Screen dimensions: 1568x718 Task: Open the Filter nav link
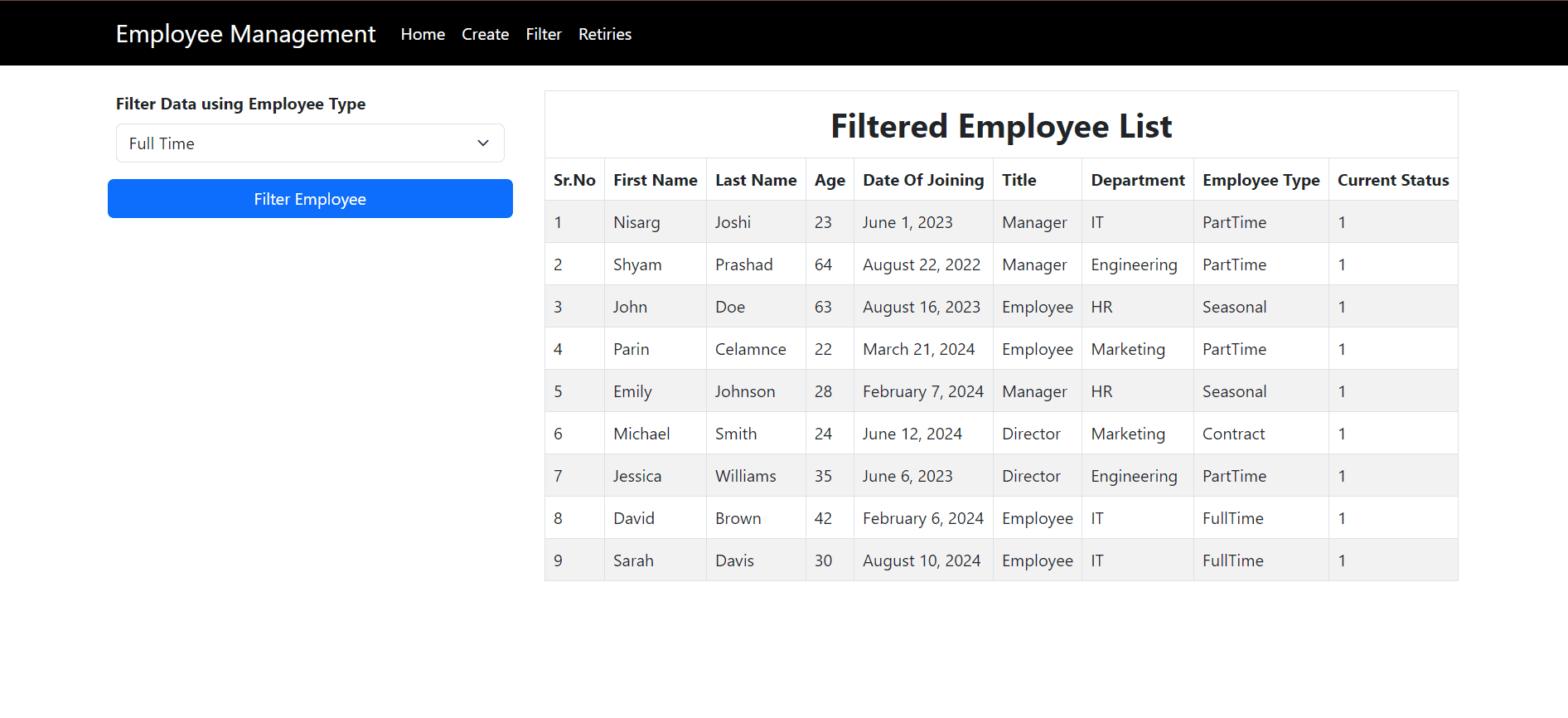[x=544, y=34]
